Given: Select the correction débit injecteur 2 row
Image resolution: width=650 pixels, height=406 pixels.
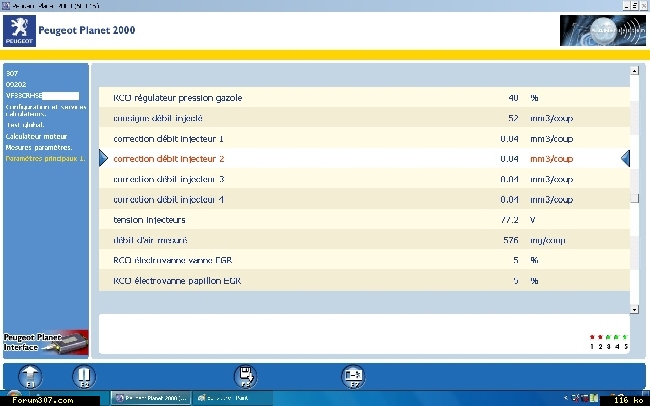Looking at the screenshot, I should (x=364, y=158).
